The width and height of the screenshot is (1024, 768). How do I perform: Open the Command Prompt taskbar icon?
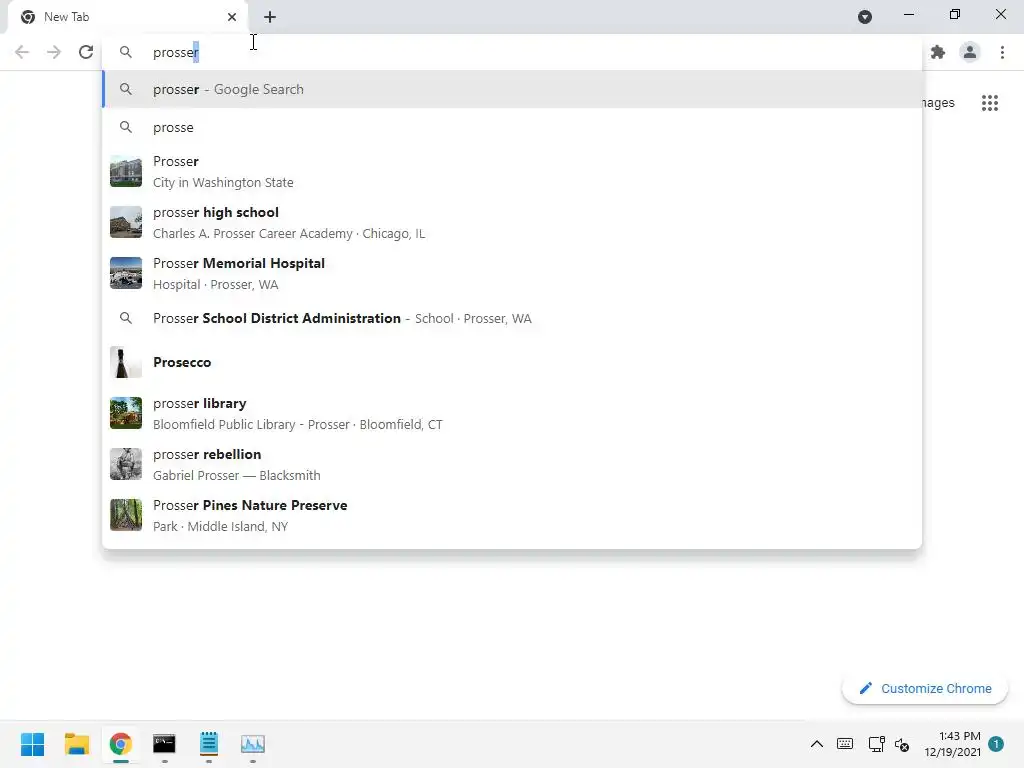(164, 744)
